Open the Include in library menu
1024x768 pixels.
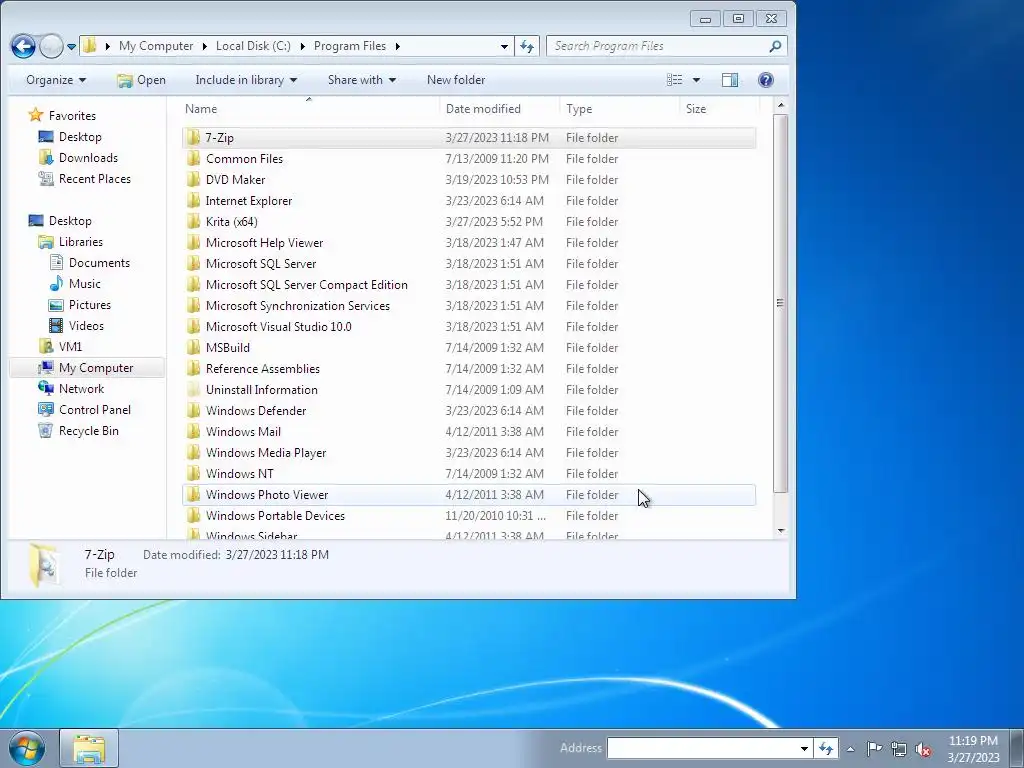click(246, 80)
